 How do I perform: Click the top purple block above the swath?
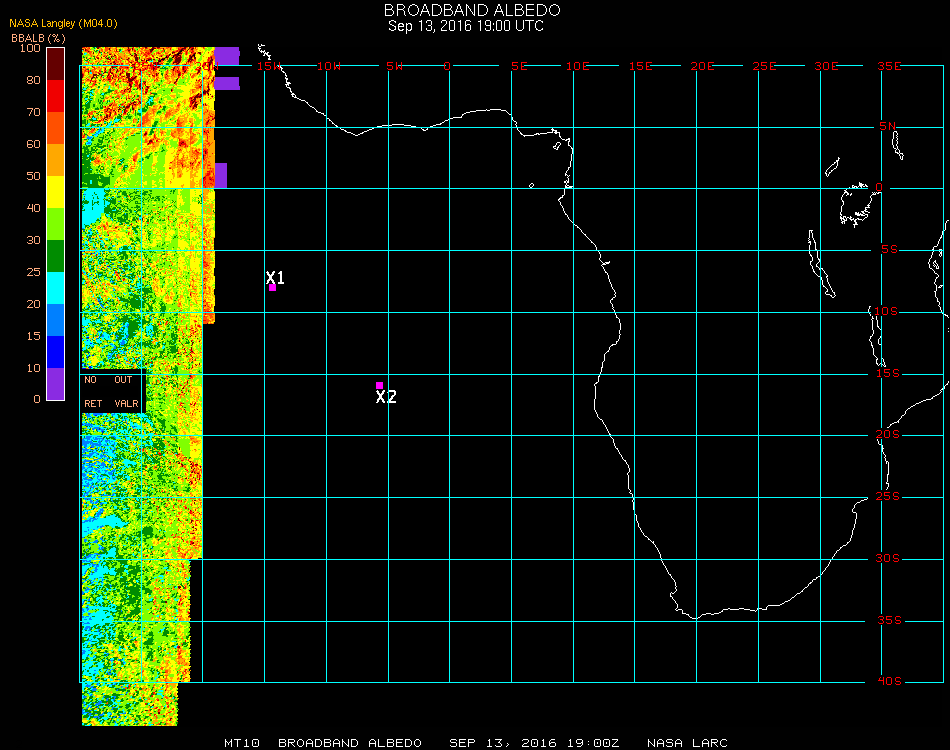point(227,56)
